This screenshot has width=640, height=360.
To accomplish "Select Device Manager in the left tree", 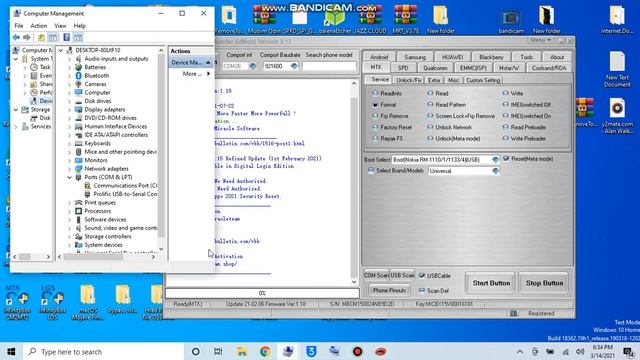I will click(42, 101).
